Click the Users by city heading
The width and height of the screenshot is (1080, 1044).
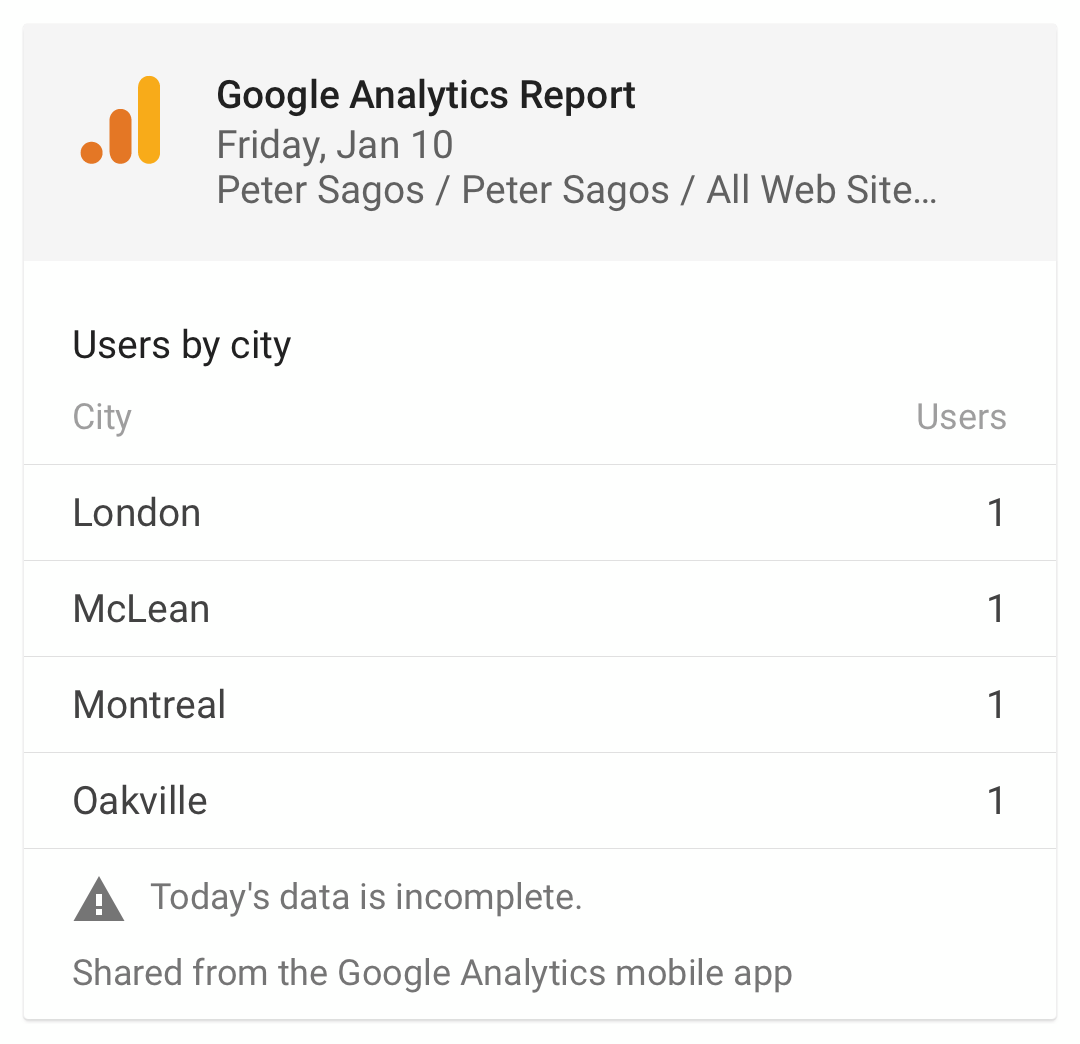182,346
